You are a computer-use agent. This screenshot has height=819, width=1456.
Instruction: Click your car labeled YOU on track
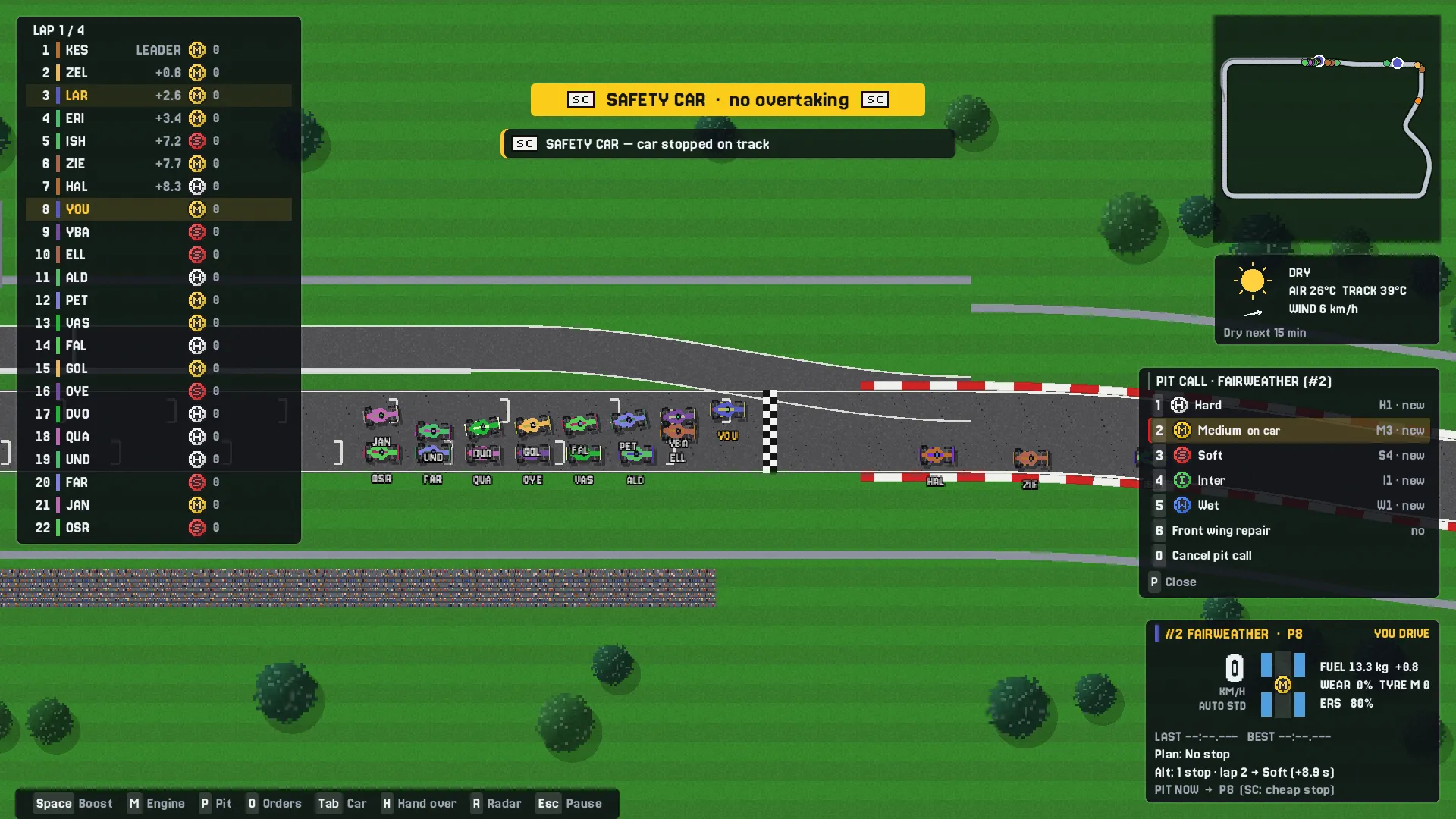click(727, 410)
